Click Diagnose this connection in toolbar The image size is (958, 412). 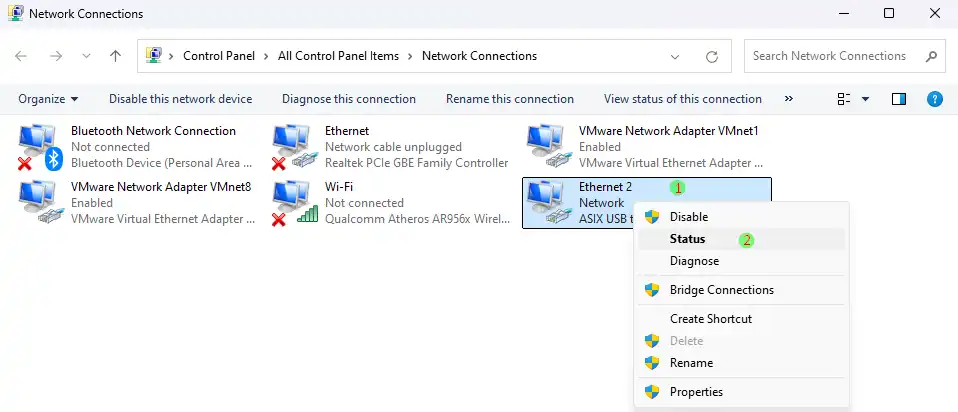(x=348, y=99)
